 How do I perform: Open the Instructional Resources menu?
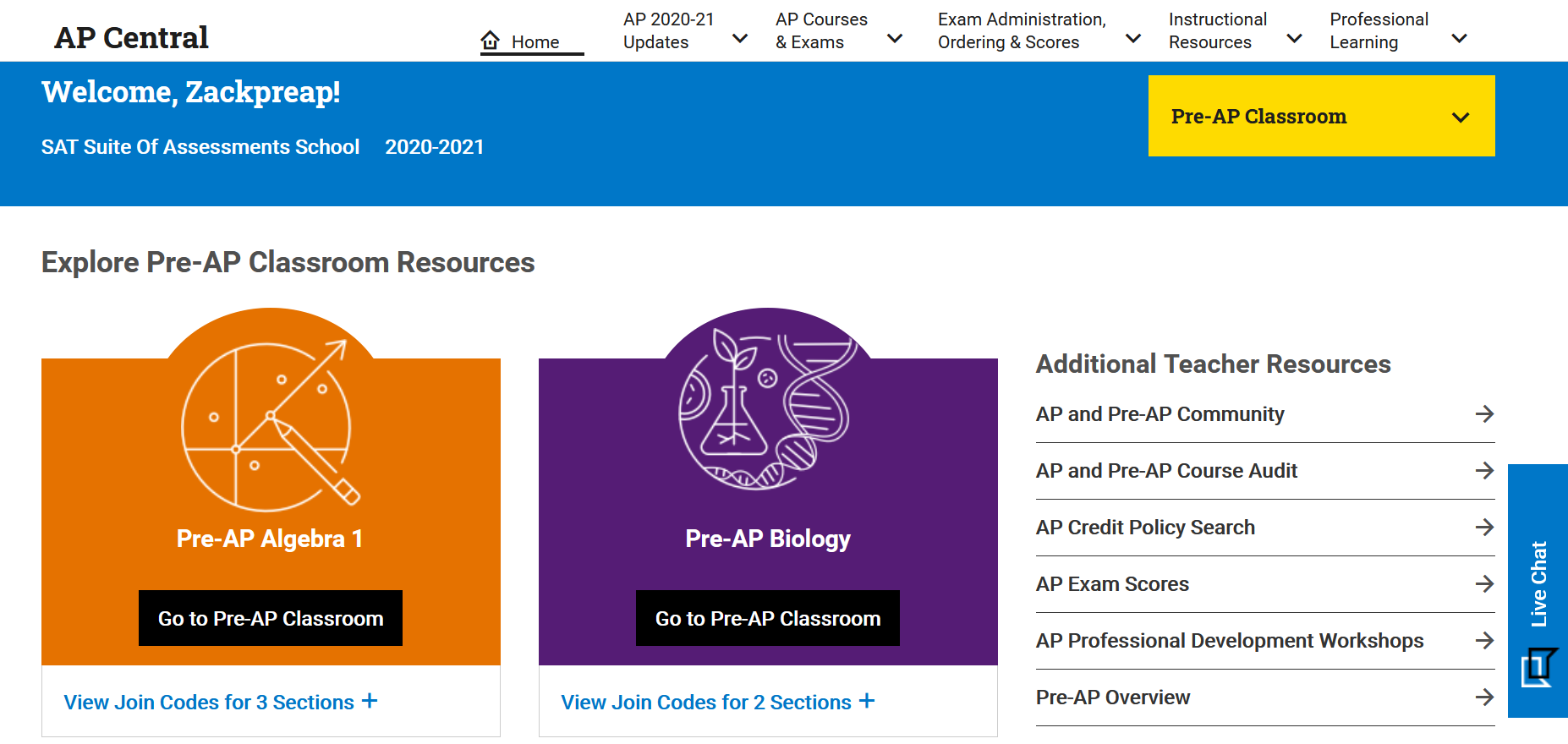click(x=1235, y=30)
